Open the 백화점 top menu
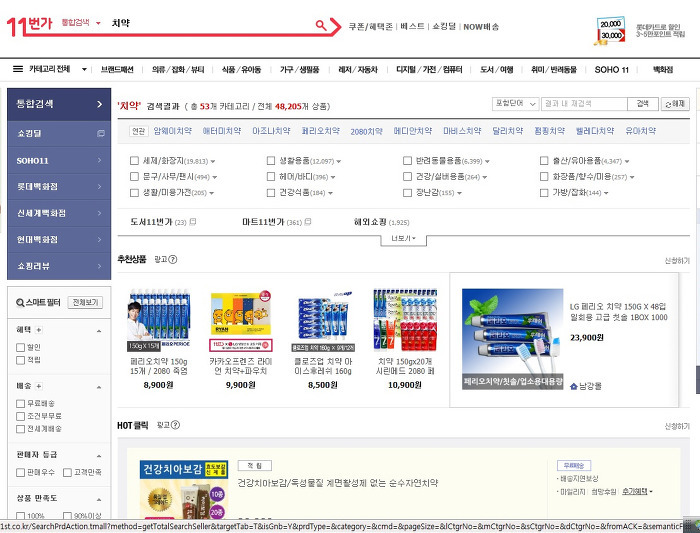The height and width of the screenshot is (533, 700). tap(663, 70)
